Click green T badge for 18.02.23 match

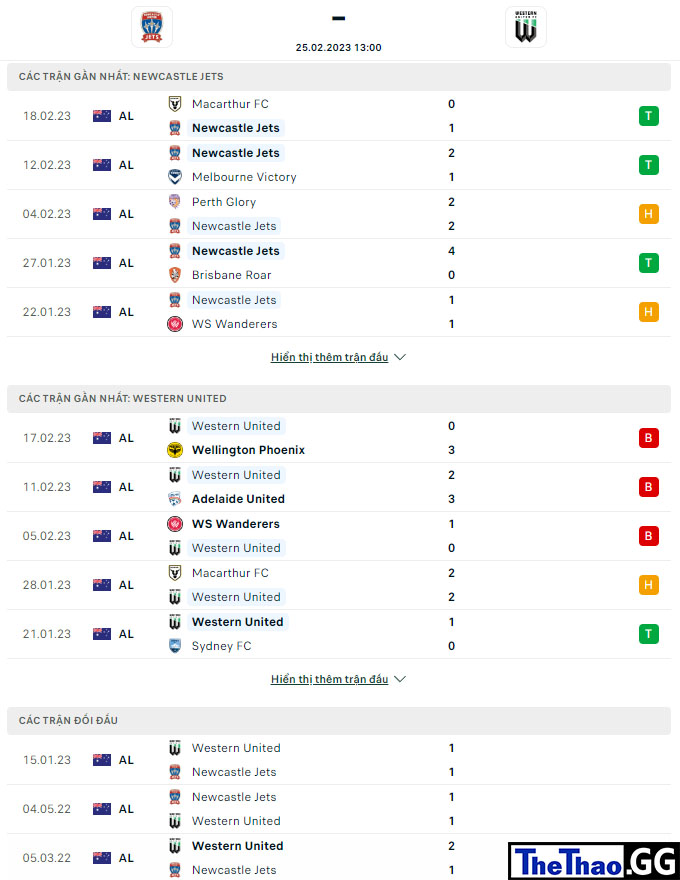pos(649,116)
